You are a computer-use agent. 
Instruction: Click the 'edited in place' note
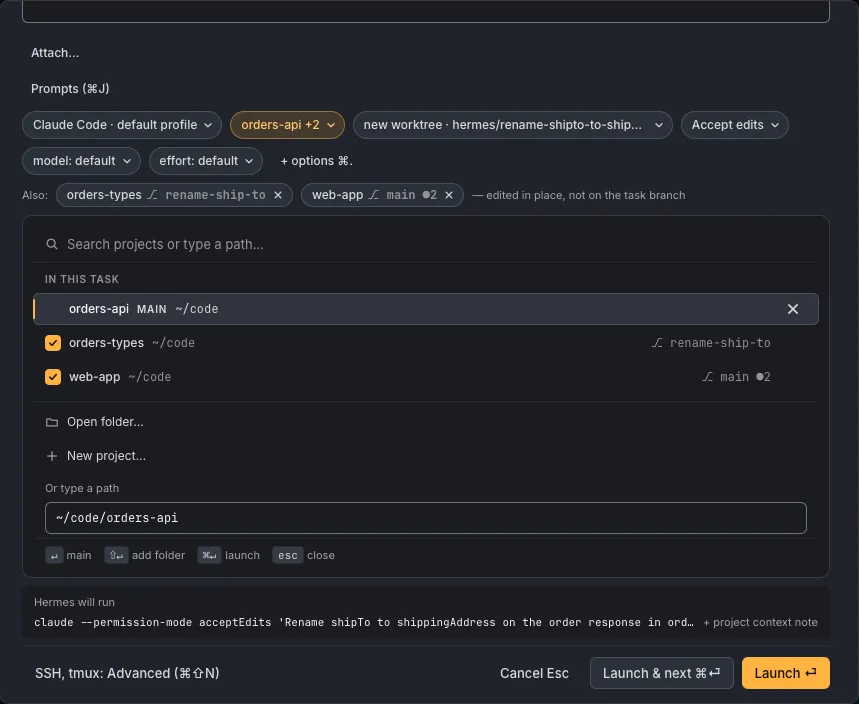click(x=579, y=196)
